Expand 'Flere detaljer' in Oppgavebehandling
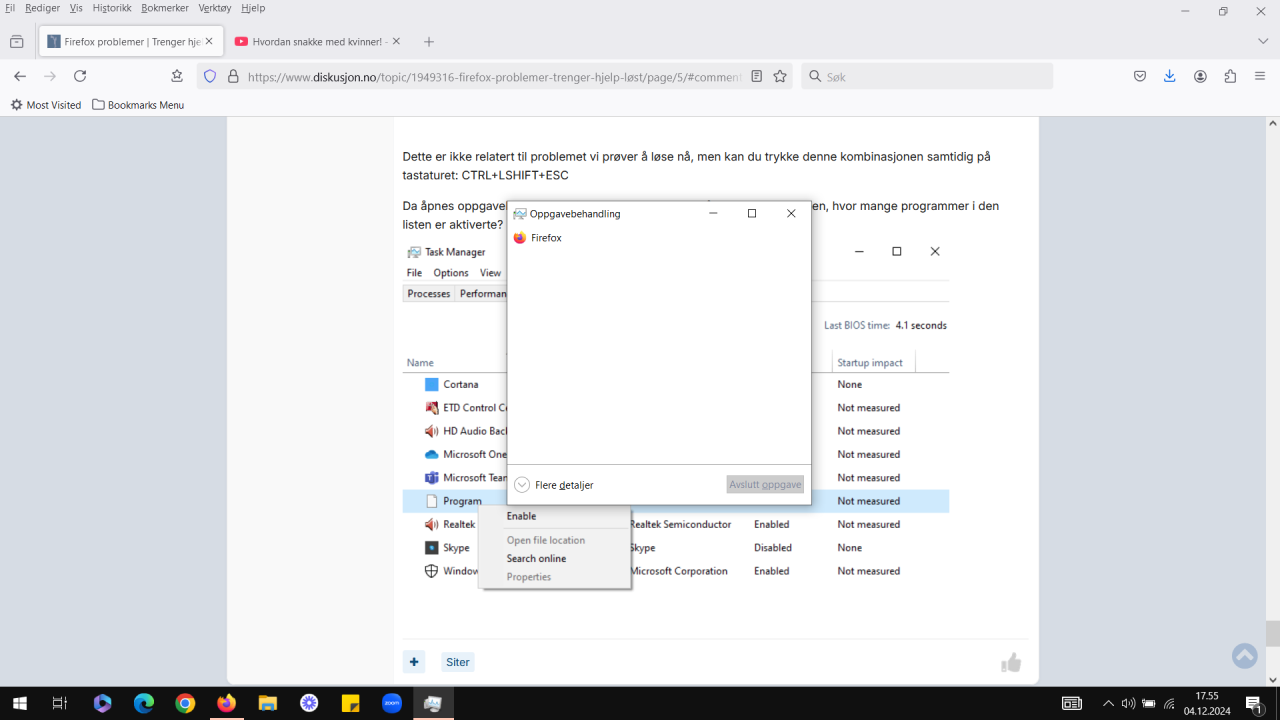Image resolution: width=1280 pixels, height=720 pixels. click(554, 485)
